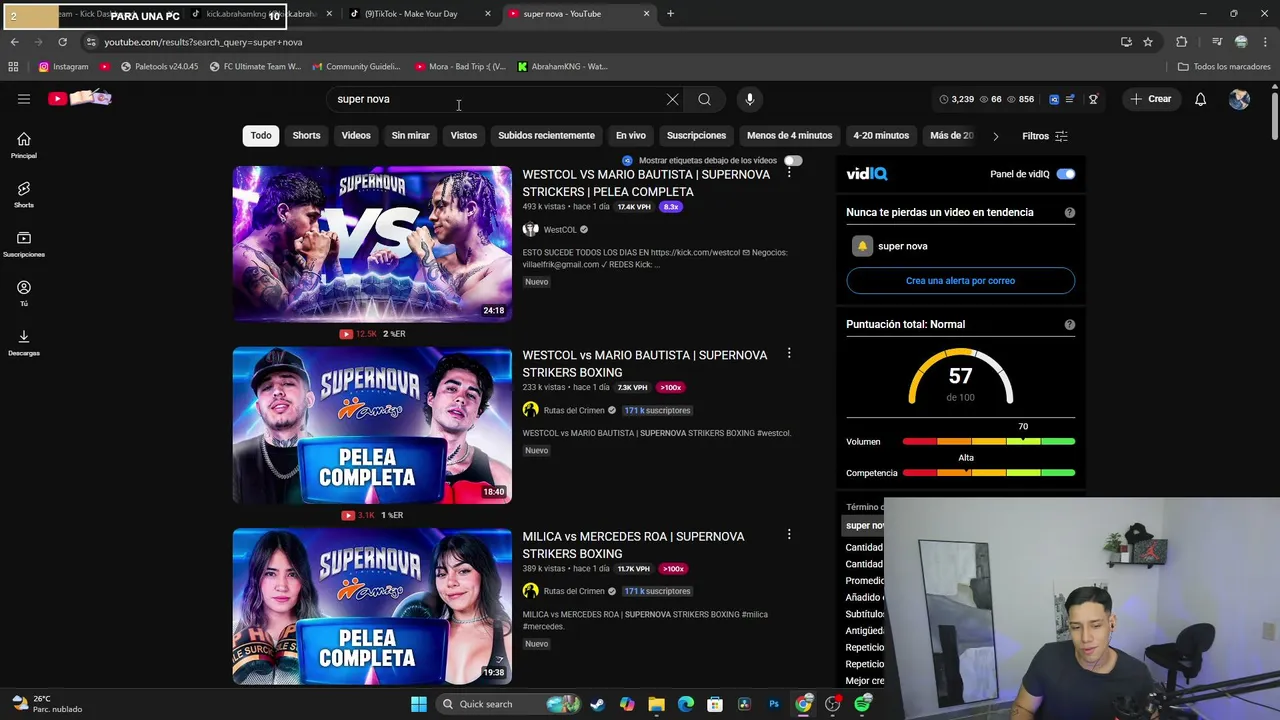
Task: Open help icon beside Puntuación total
Action: (x=1070, y=324)
